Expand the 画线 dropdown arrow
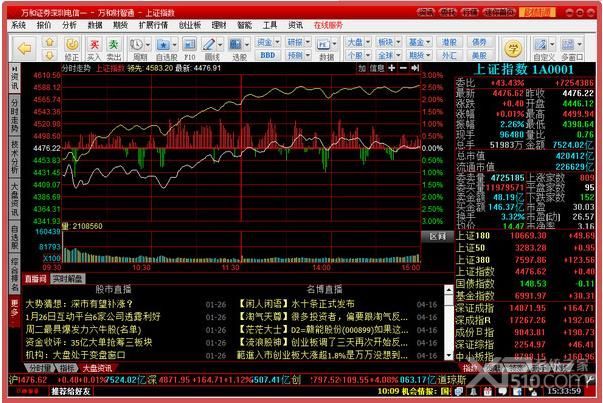Image resolution: width=603 pixels, height=403 pixels. [220, 45]
